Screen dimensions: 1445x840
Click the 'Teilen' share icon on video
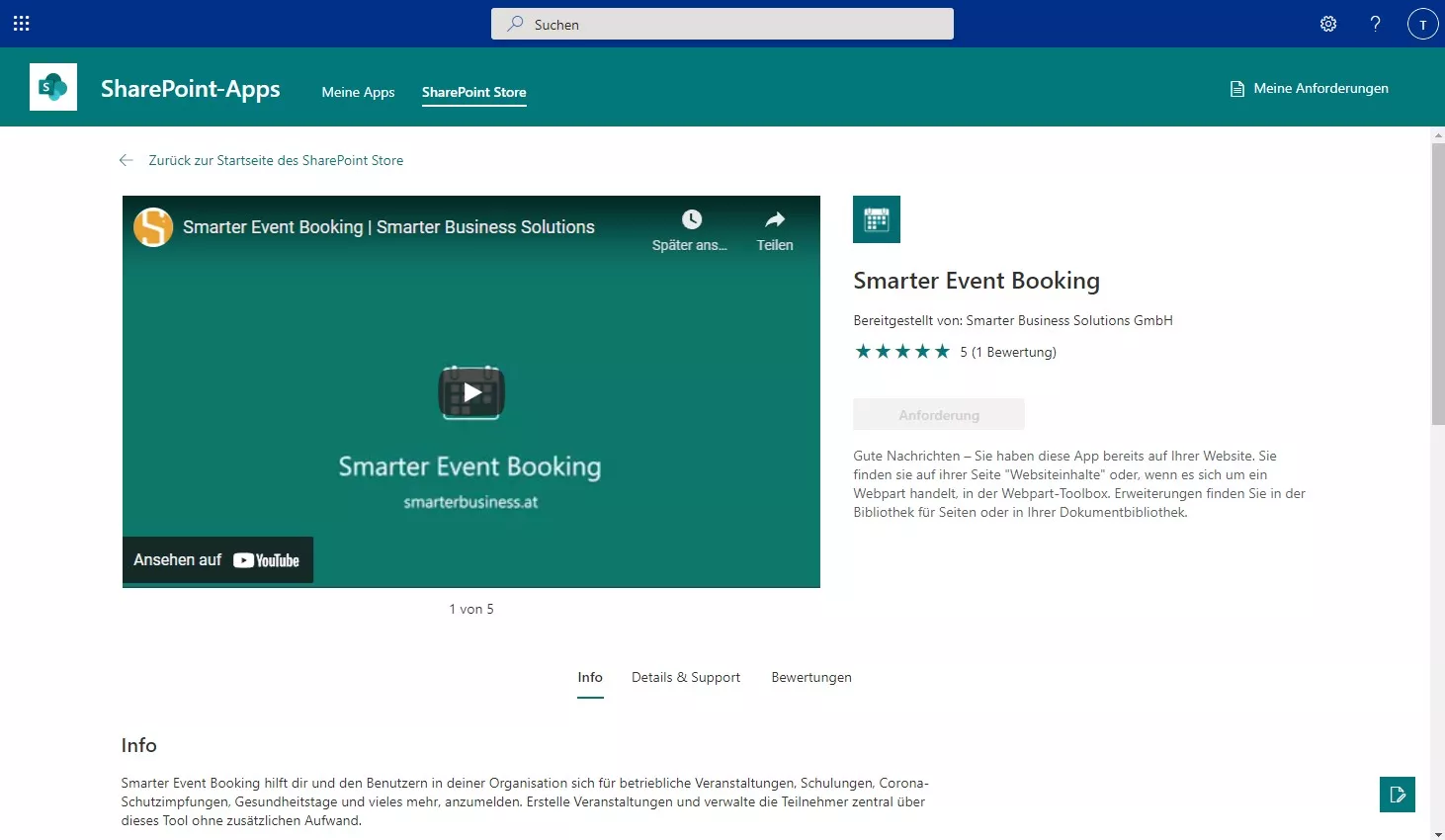775,218
